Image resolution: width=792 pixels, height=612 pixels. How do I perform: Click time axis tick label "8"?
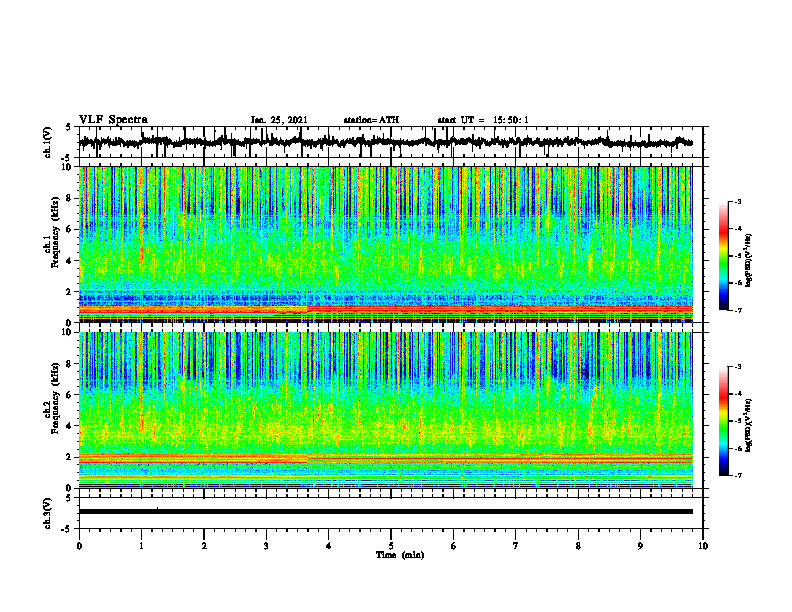click(578, 546)
